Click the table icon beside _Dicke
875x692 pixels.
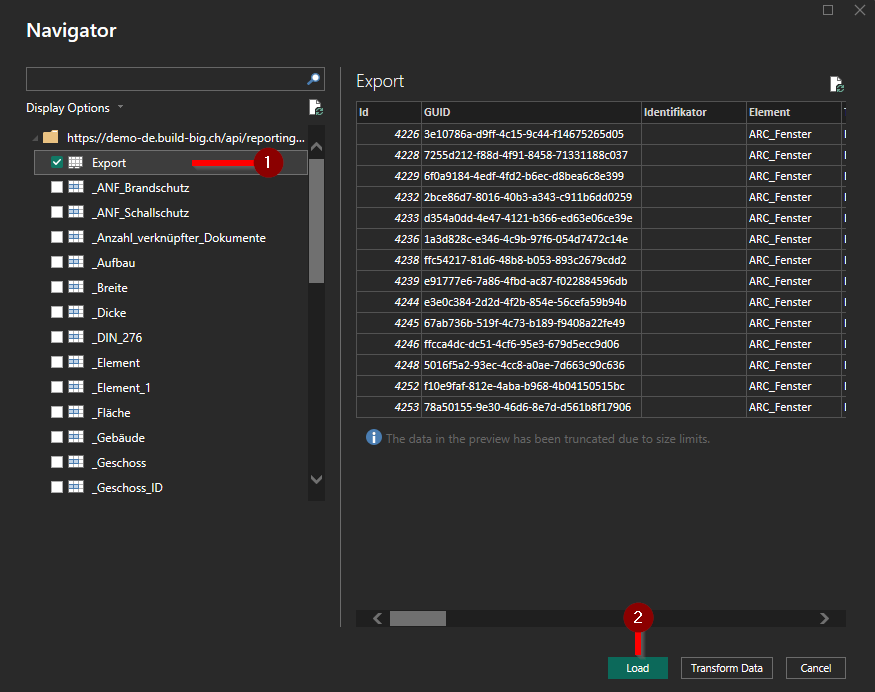click(76, 312)
